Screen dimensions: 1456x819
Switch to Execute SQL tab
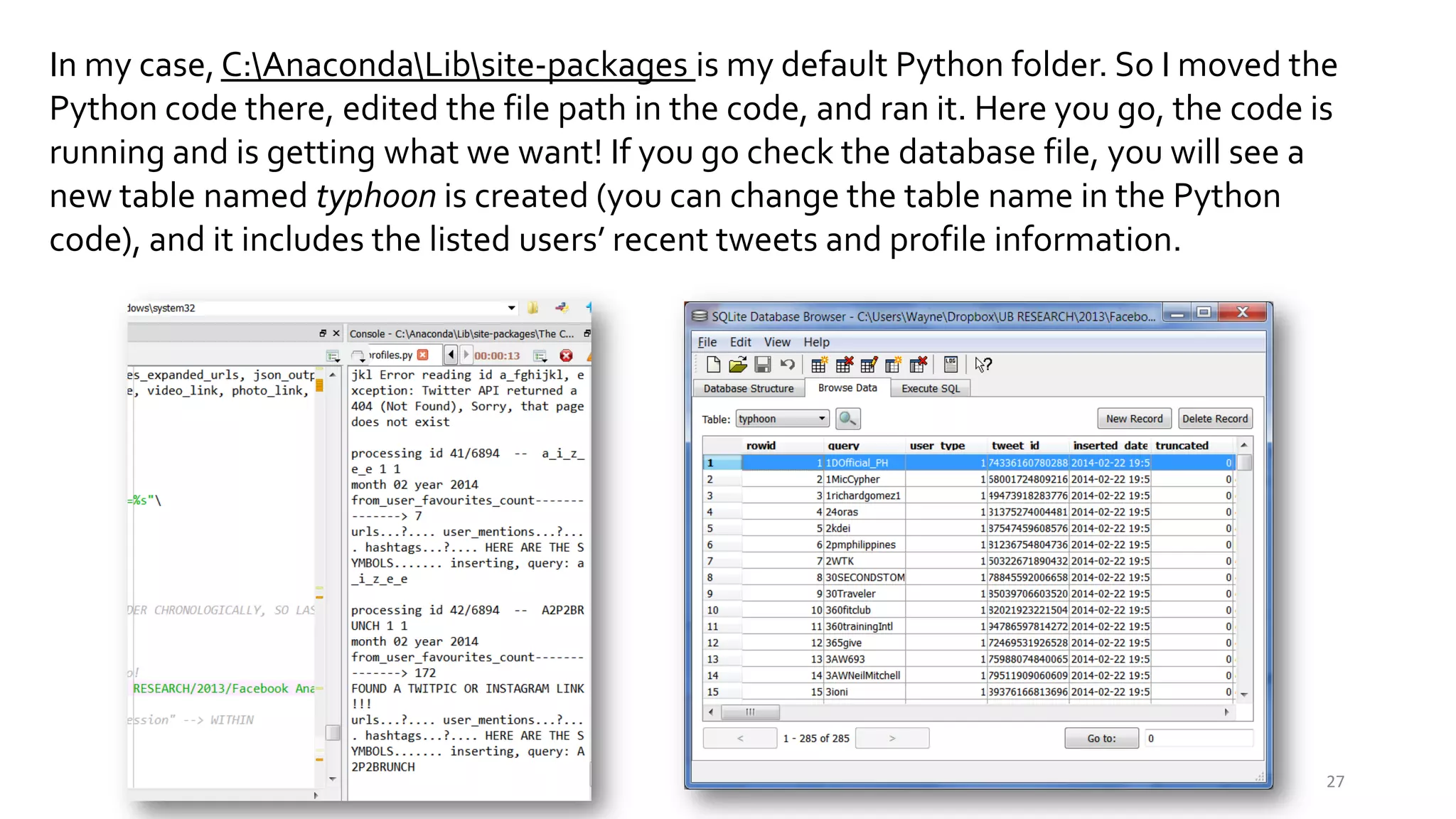pyautogui.click(x=931, y=388)
